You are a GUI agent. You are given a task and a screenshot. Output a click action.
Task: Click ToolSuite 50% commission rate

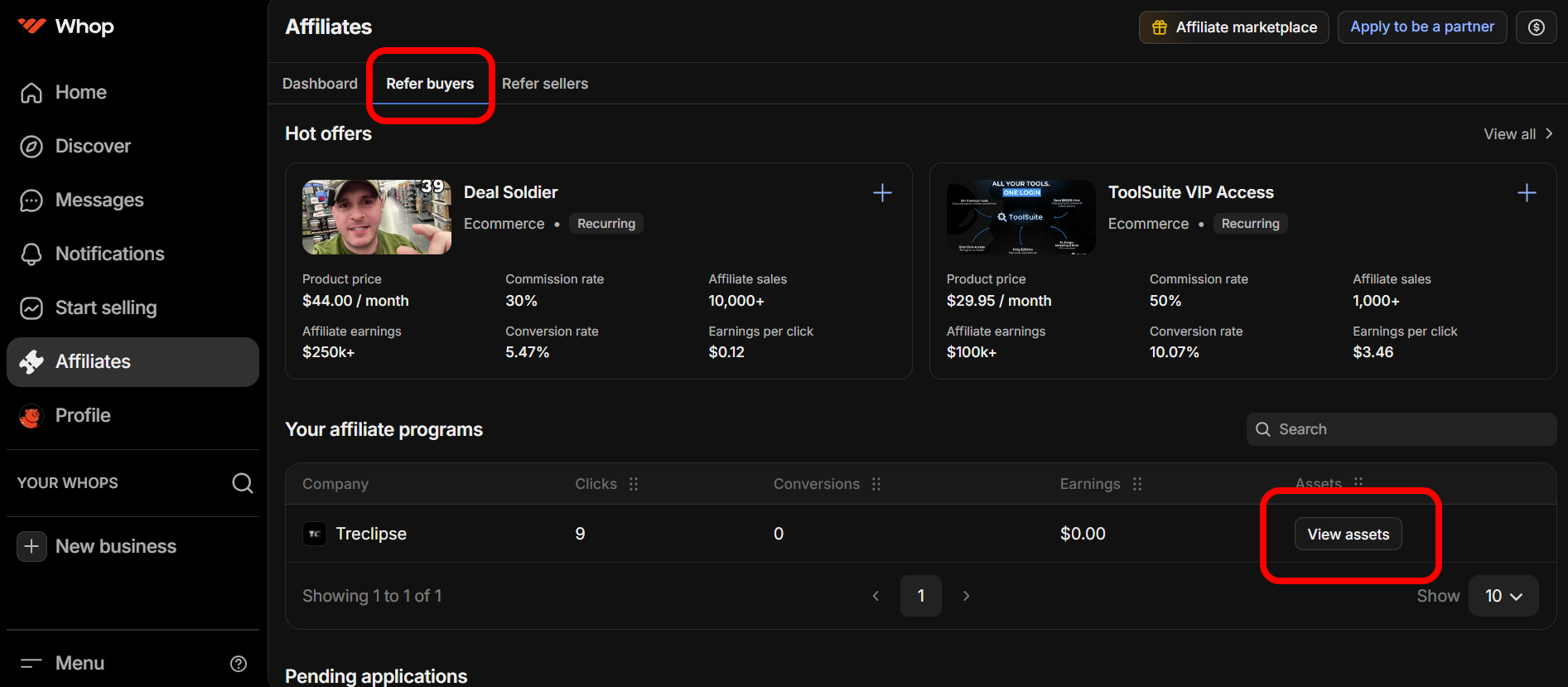pos(1165,301)
